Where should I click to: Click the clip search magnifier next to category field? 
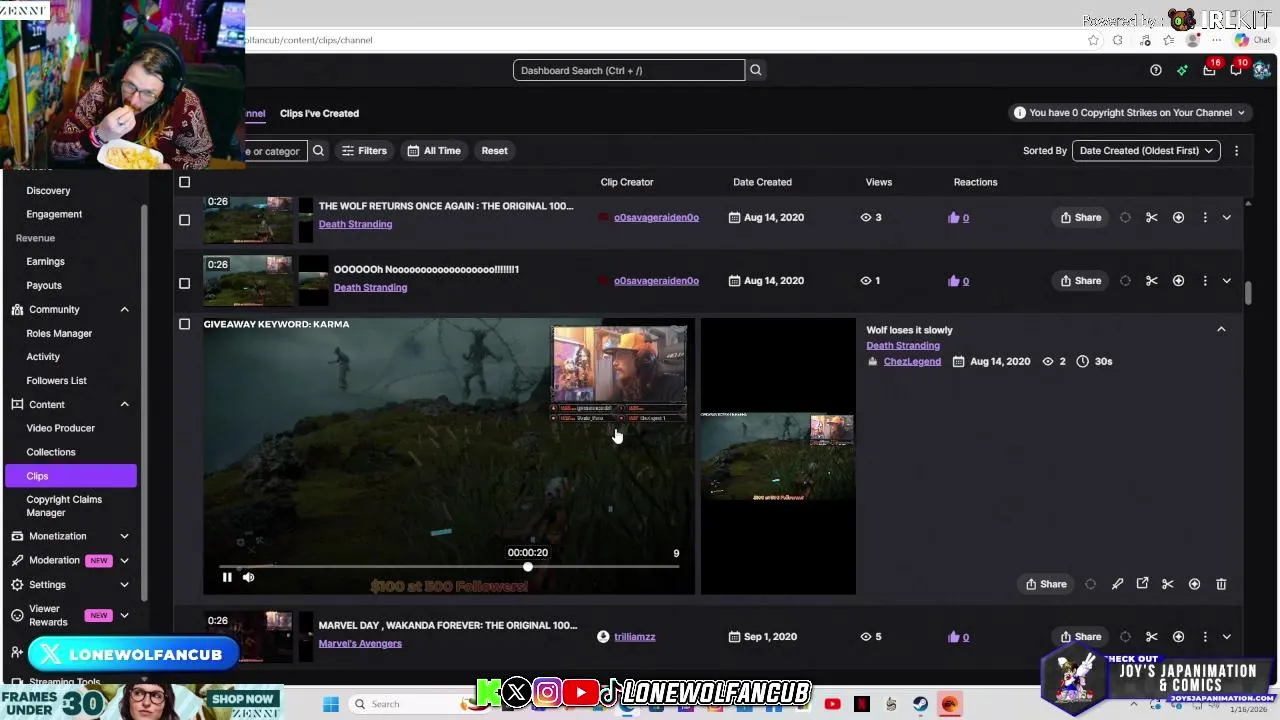(x=318, y=151)
